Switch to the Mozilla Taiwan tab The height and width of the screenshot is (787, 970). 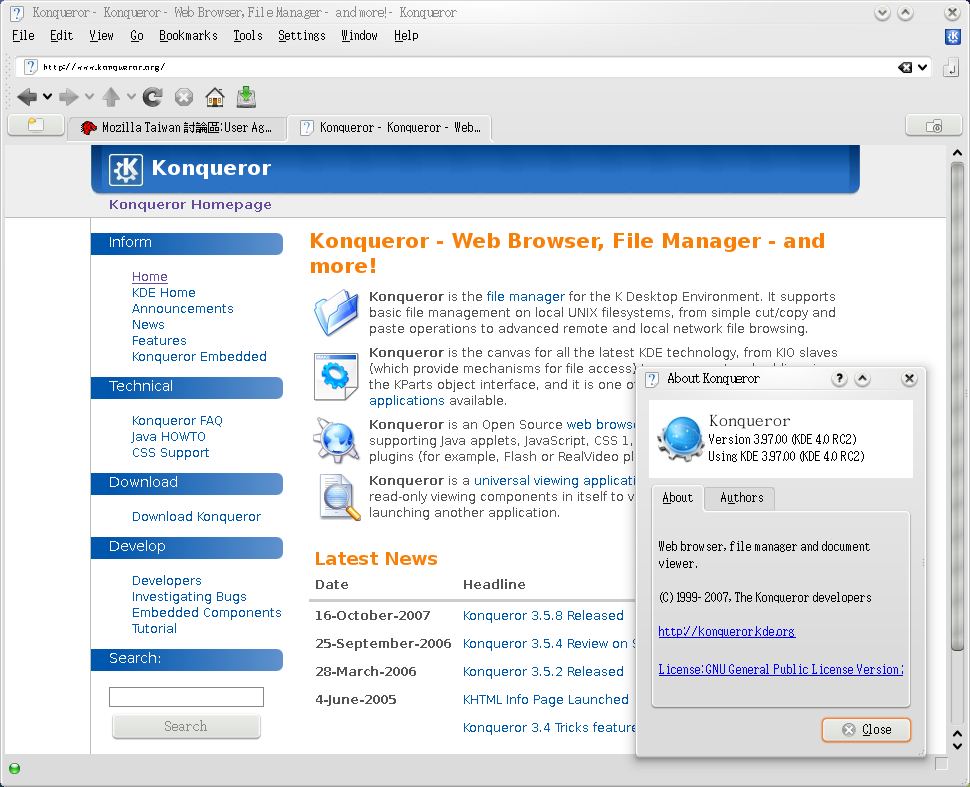click(x=177, y=127)
